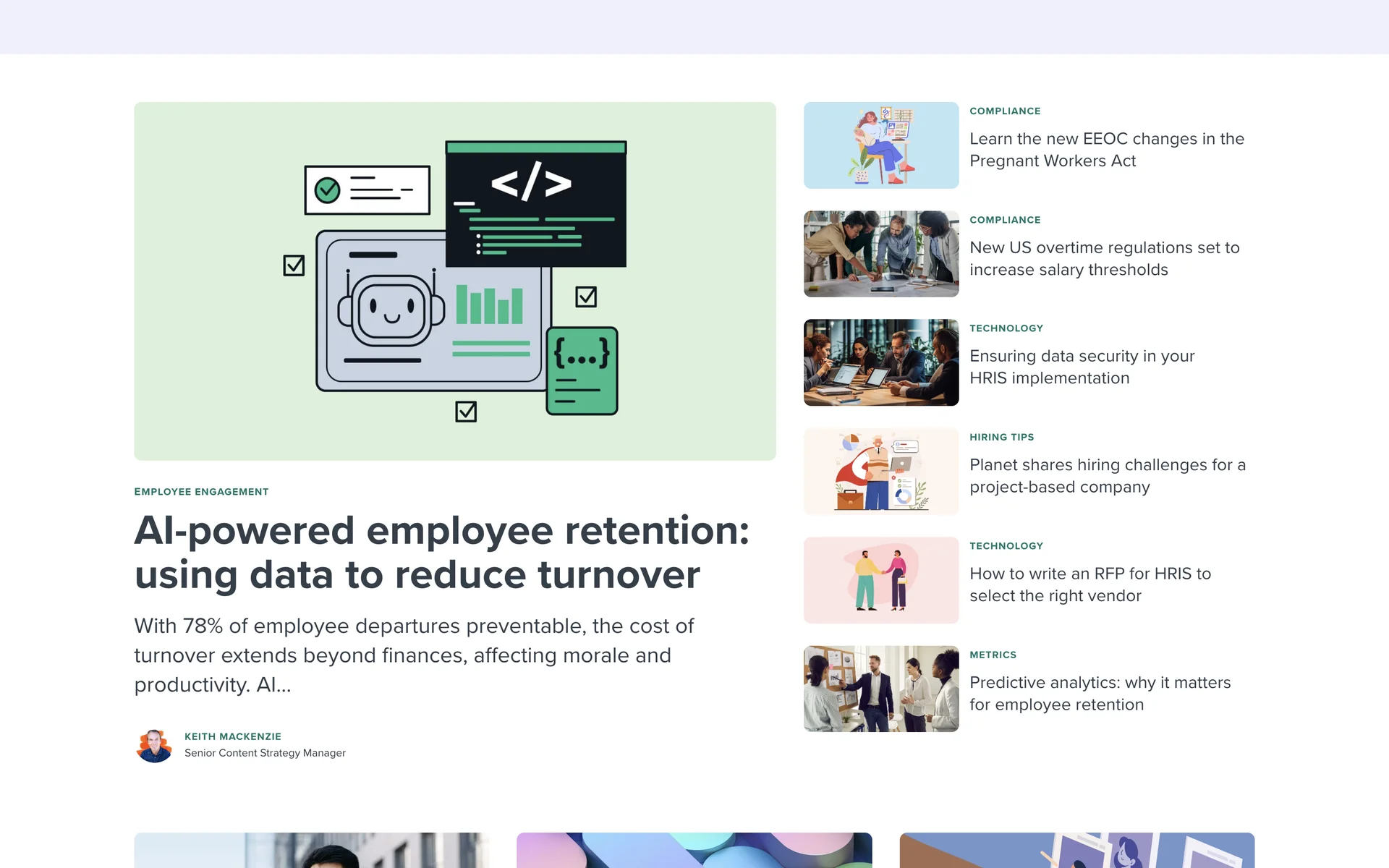This screenshot has height=868, width=1389.
Task: Click Keith Mackenzie's author avatar
Action: point(154,745)
